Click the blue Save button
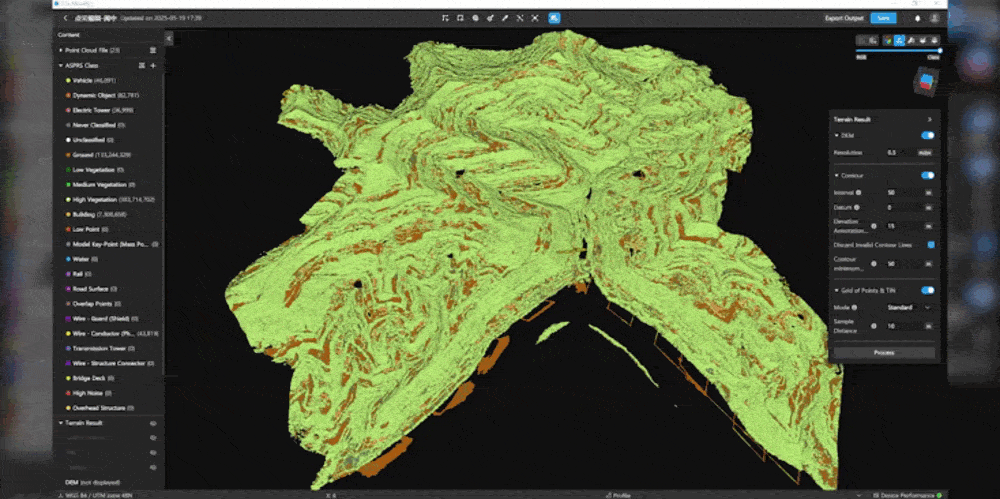This screenshot has width=1000, height=499. tap(883, 18)
